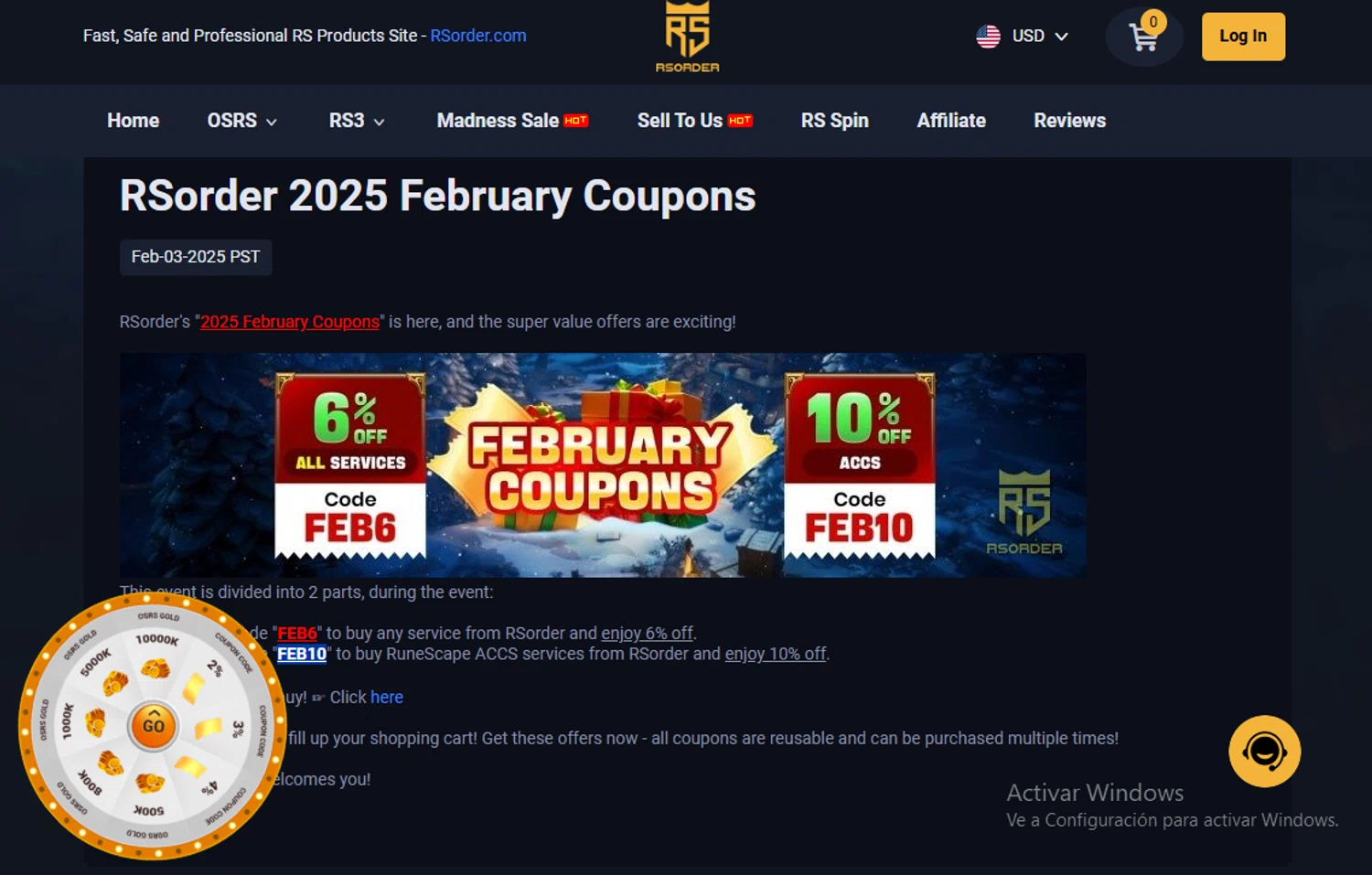This screenshot has width=1372, height=875.
Task: Click the RSorder logo in header
Action: [687, 37]
